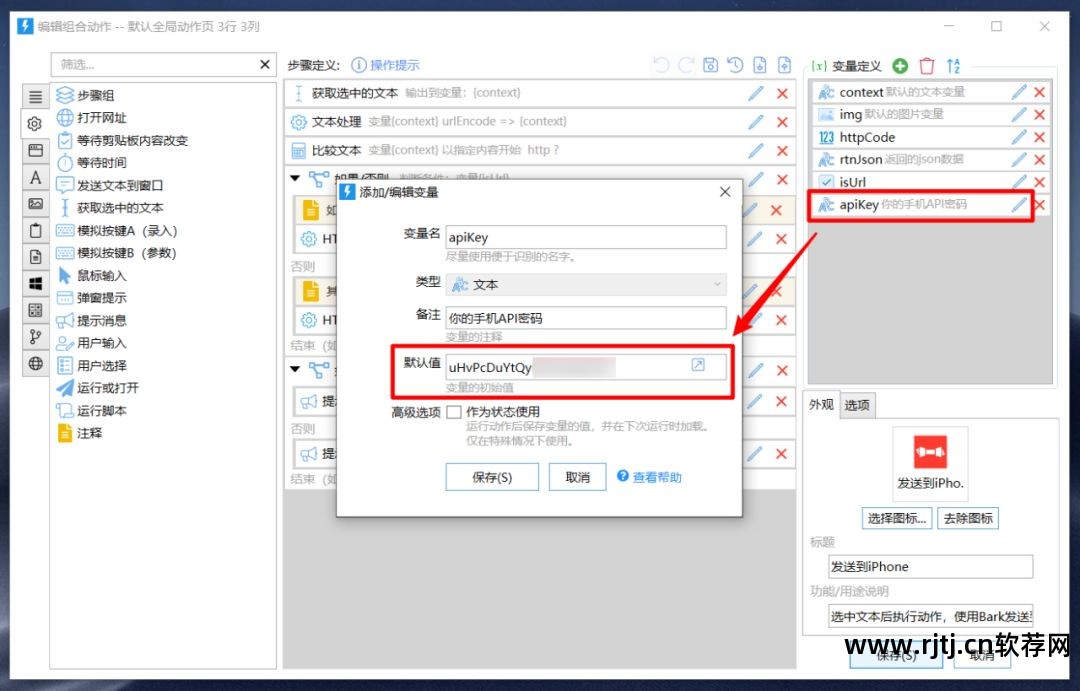
Task: Toggle the isUrl variable checkbox icon
Action: click(x=825, y=182)
